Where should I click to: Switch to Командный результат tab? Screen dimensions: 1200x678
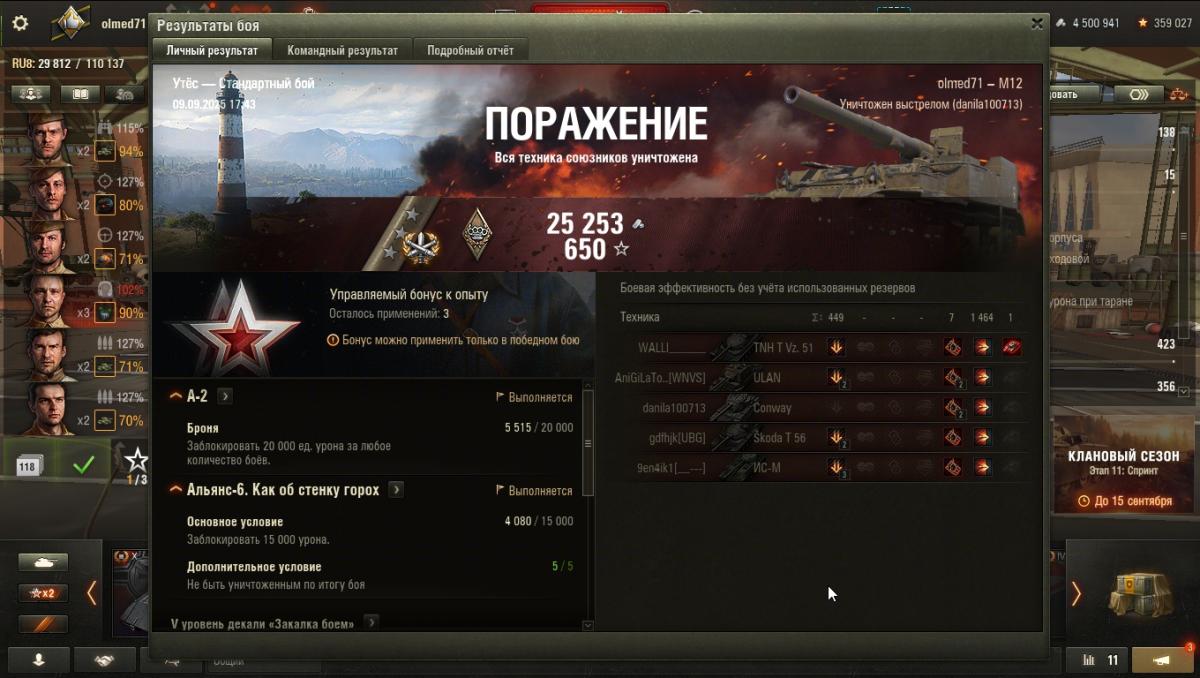(x=343, y=50)
